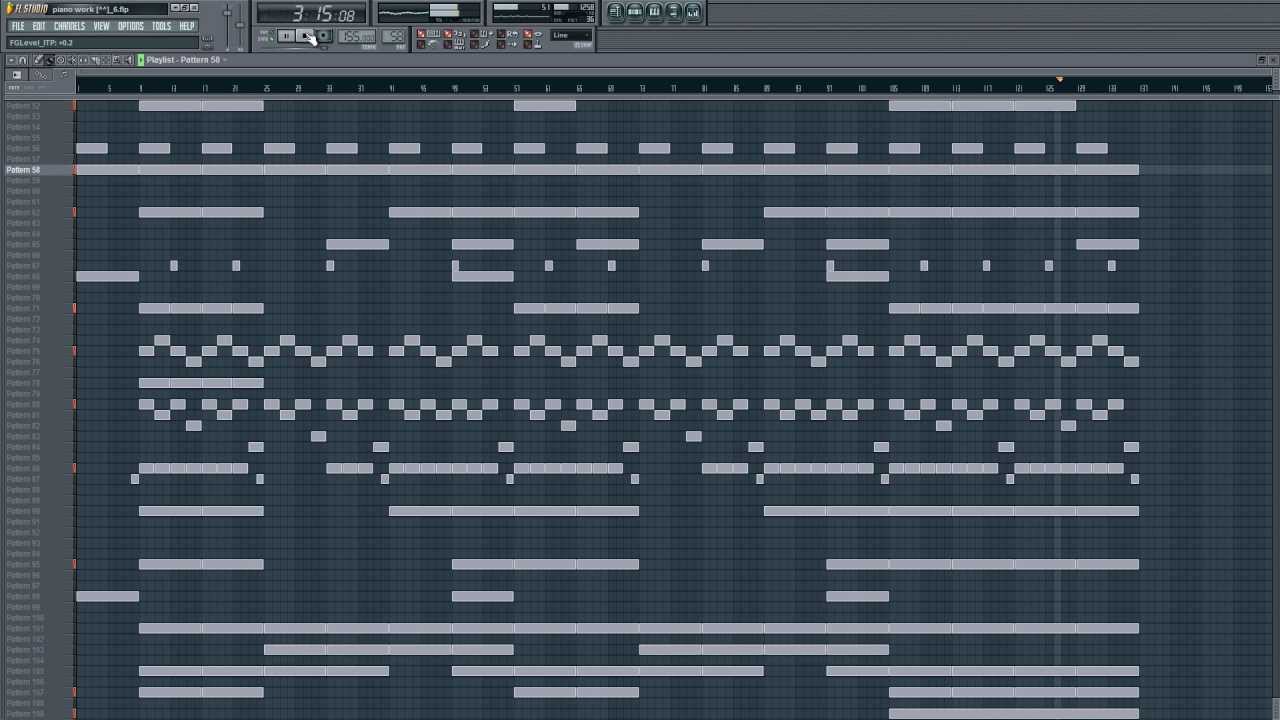This screenshot has height=720, width=1280.
Task: Toggle multilink controllers option
Action: pos(533,44)
